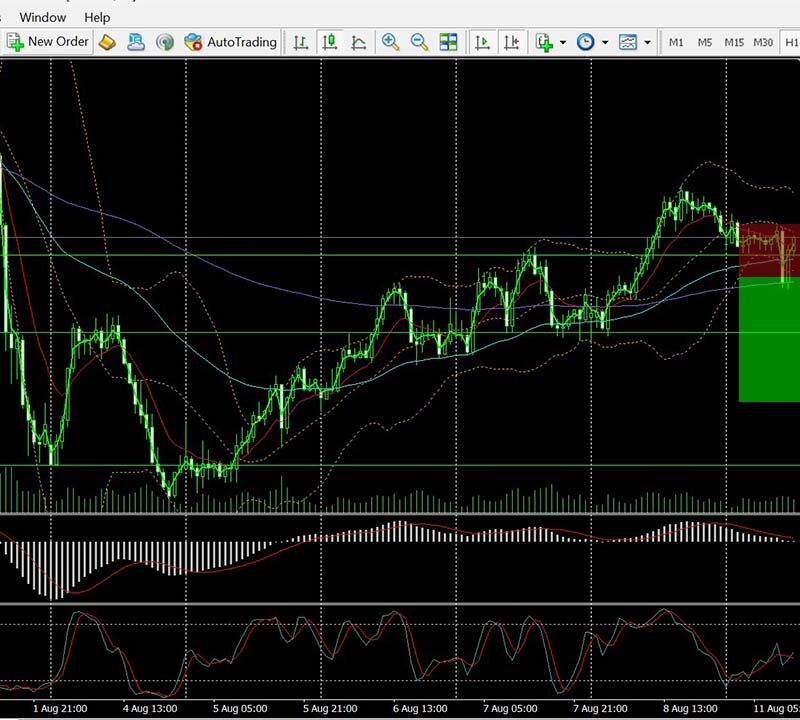
Task: Click the '4 Aug 13:00' time label
Action: 150,709
